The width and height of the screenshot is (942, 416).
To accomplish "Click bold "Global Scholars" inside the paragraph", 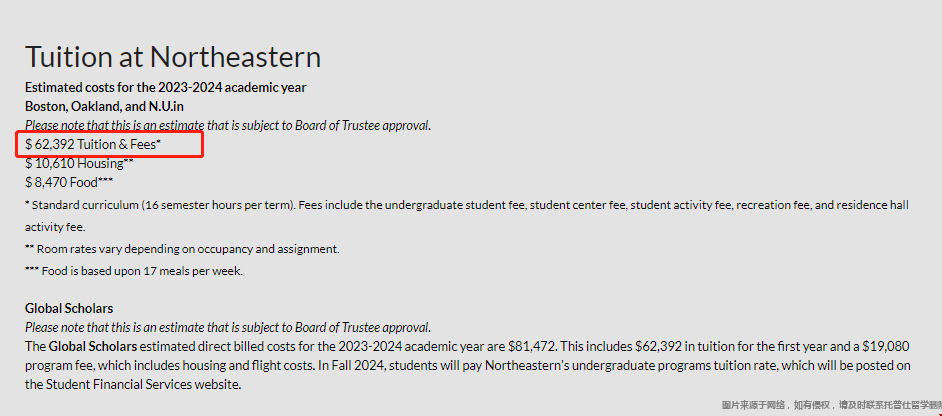I will click(93, 346).
